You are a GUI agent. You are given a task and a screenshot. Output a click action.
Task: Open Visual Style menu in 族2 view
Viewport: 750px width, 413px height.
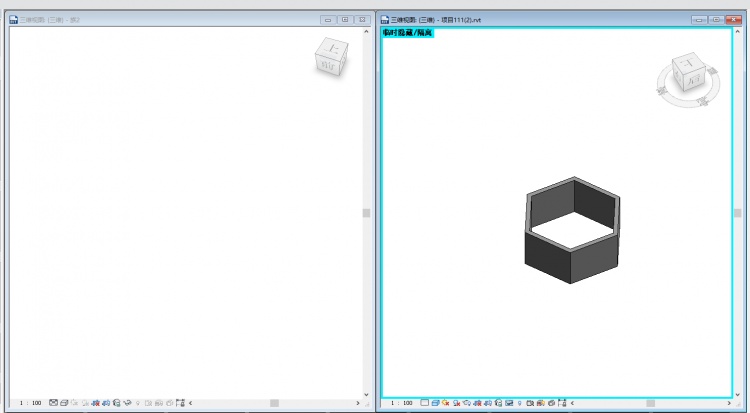click(x=64, y=403)
